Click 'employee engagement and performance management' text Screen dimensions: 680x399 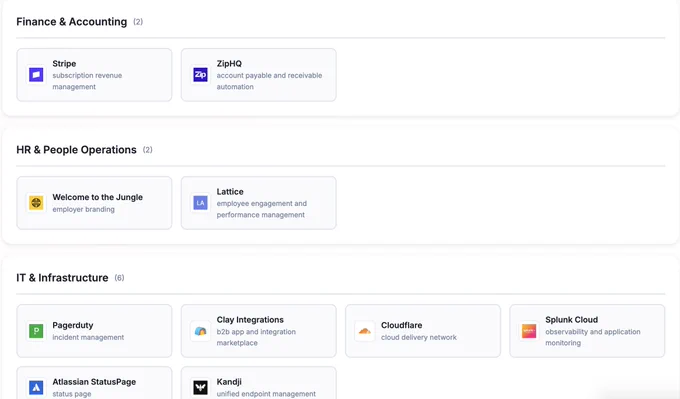tap(262, 209)
